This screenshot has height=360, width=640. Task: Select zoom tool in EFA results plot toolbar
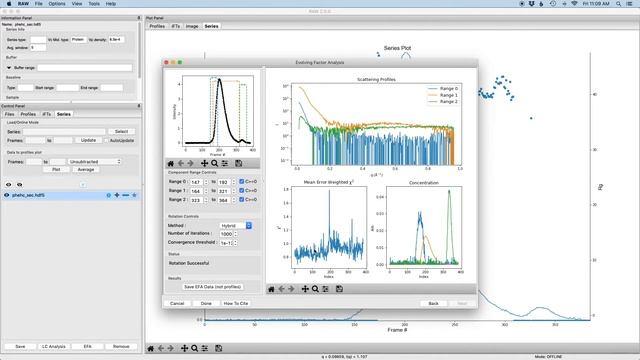click(315, 289)
